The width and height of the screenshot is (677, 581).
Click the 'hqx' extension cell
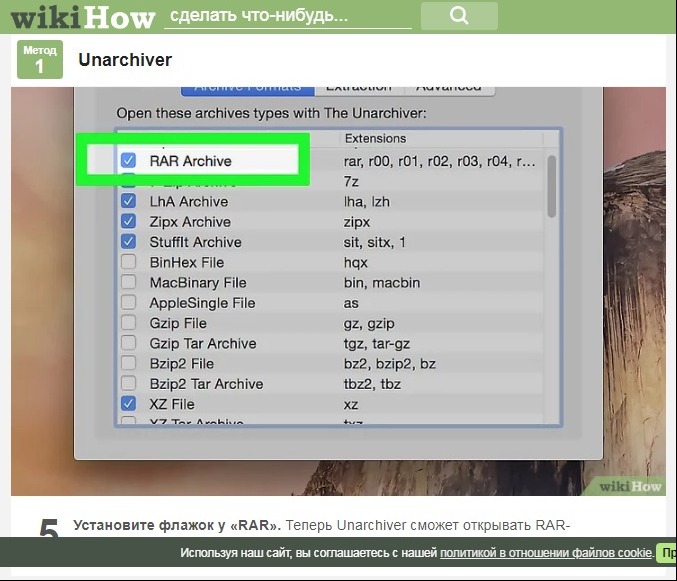(355, 263)
